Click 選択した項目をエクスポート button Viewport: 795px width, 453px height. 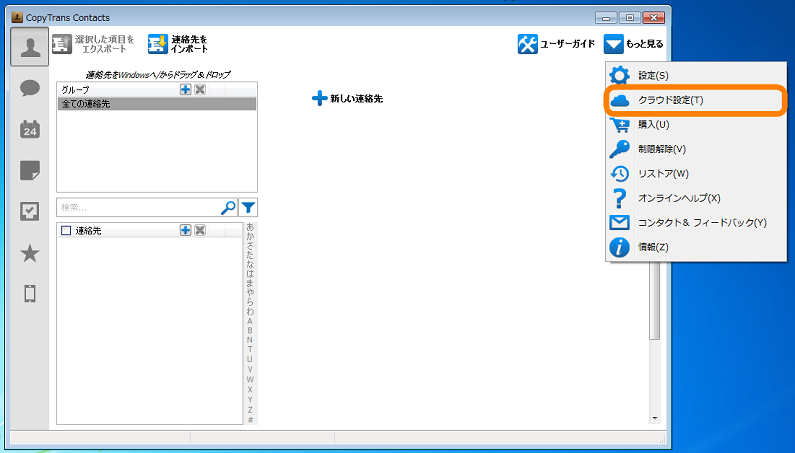coord(94,44)
